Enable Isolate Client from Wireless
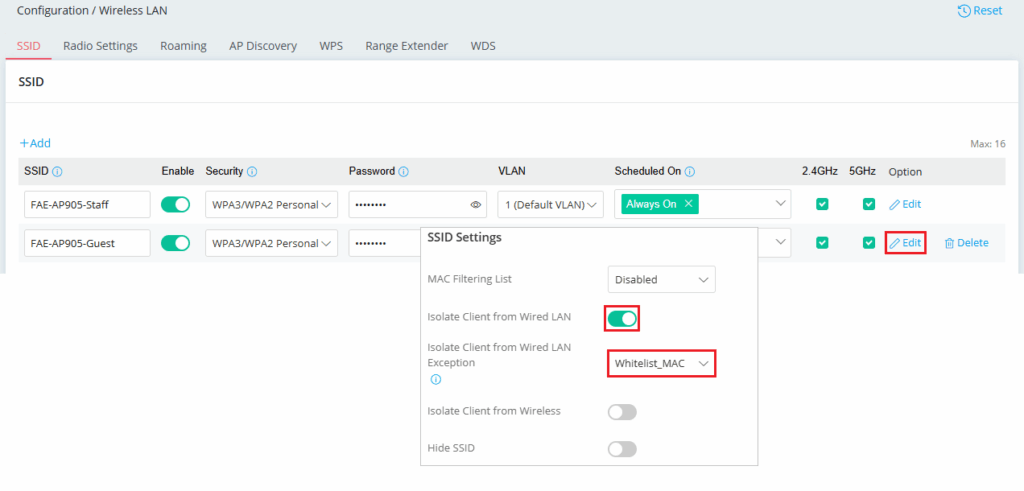This screenshot has height=491, width=1024. coord(622,411)
